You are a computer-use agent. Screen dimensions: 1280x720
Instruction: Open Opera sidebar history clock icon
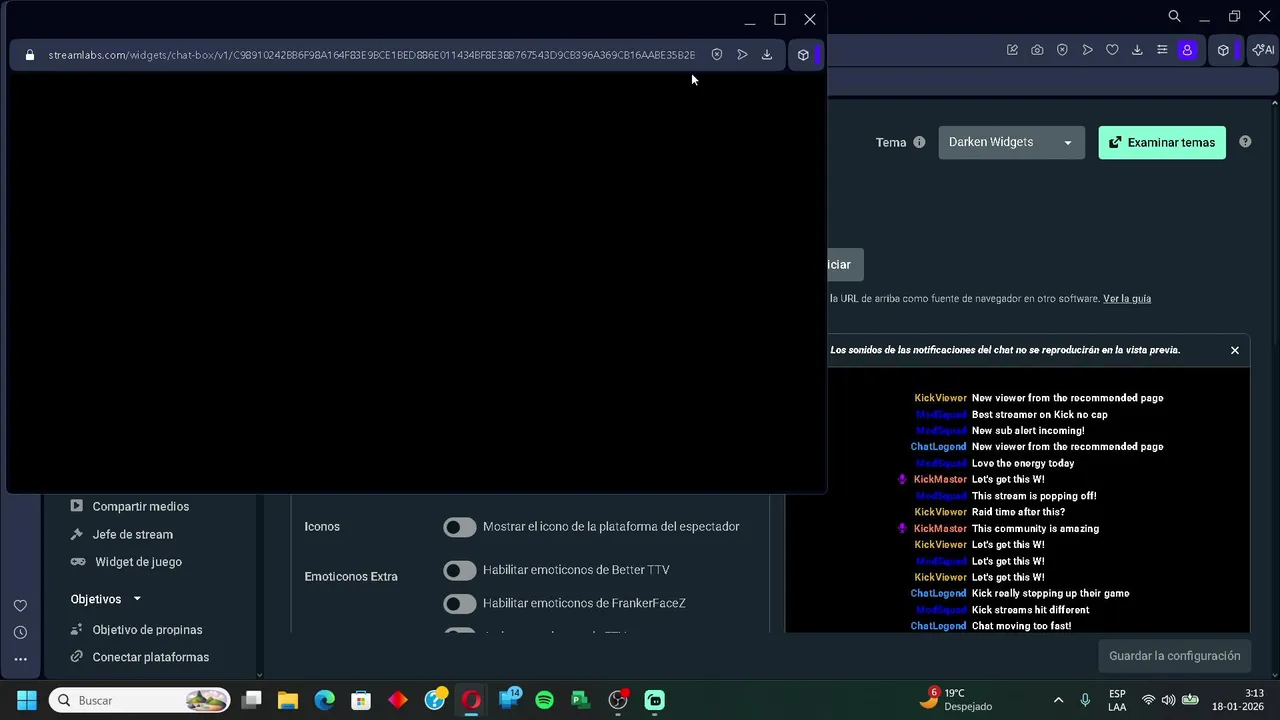(x=20, y=632)
